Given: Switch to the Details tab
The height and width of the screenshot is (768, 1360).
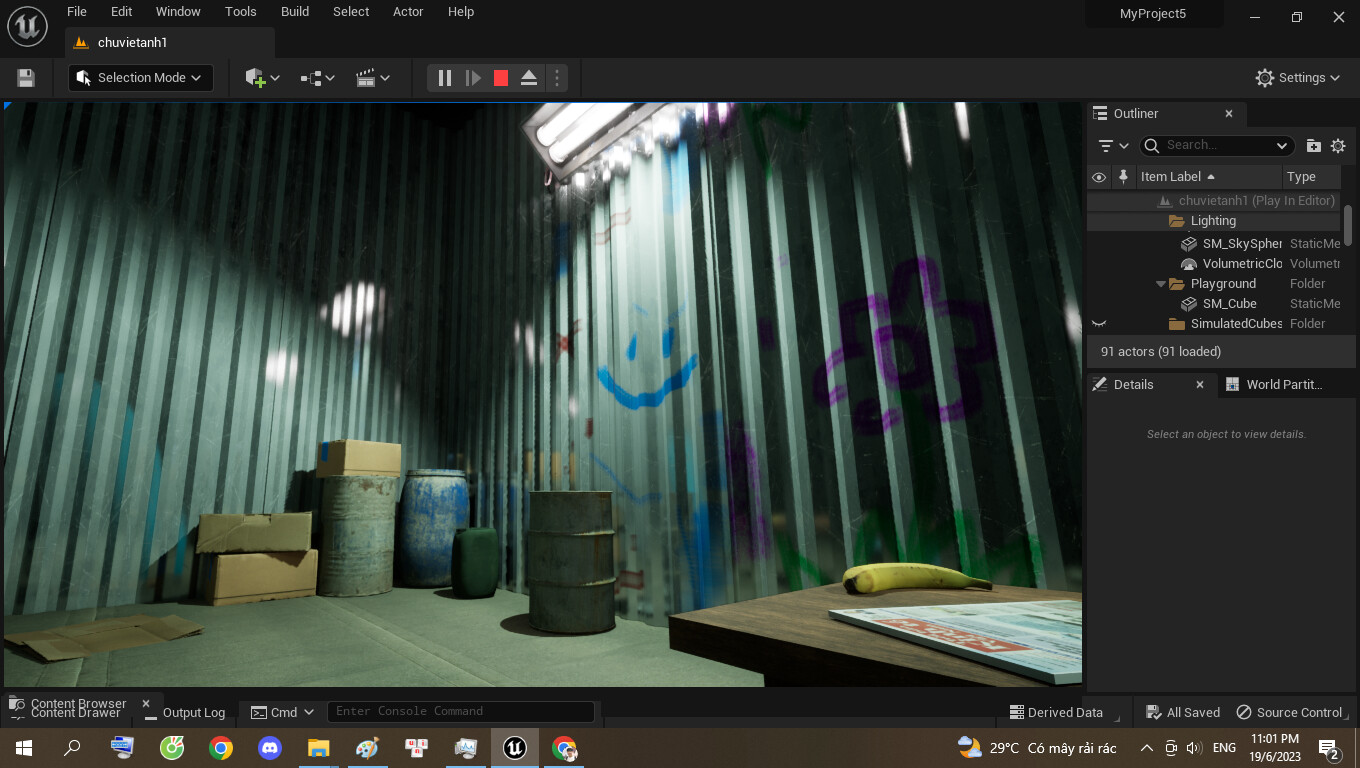Looking at the screenshot, I should [1133, 385].
